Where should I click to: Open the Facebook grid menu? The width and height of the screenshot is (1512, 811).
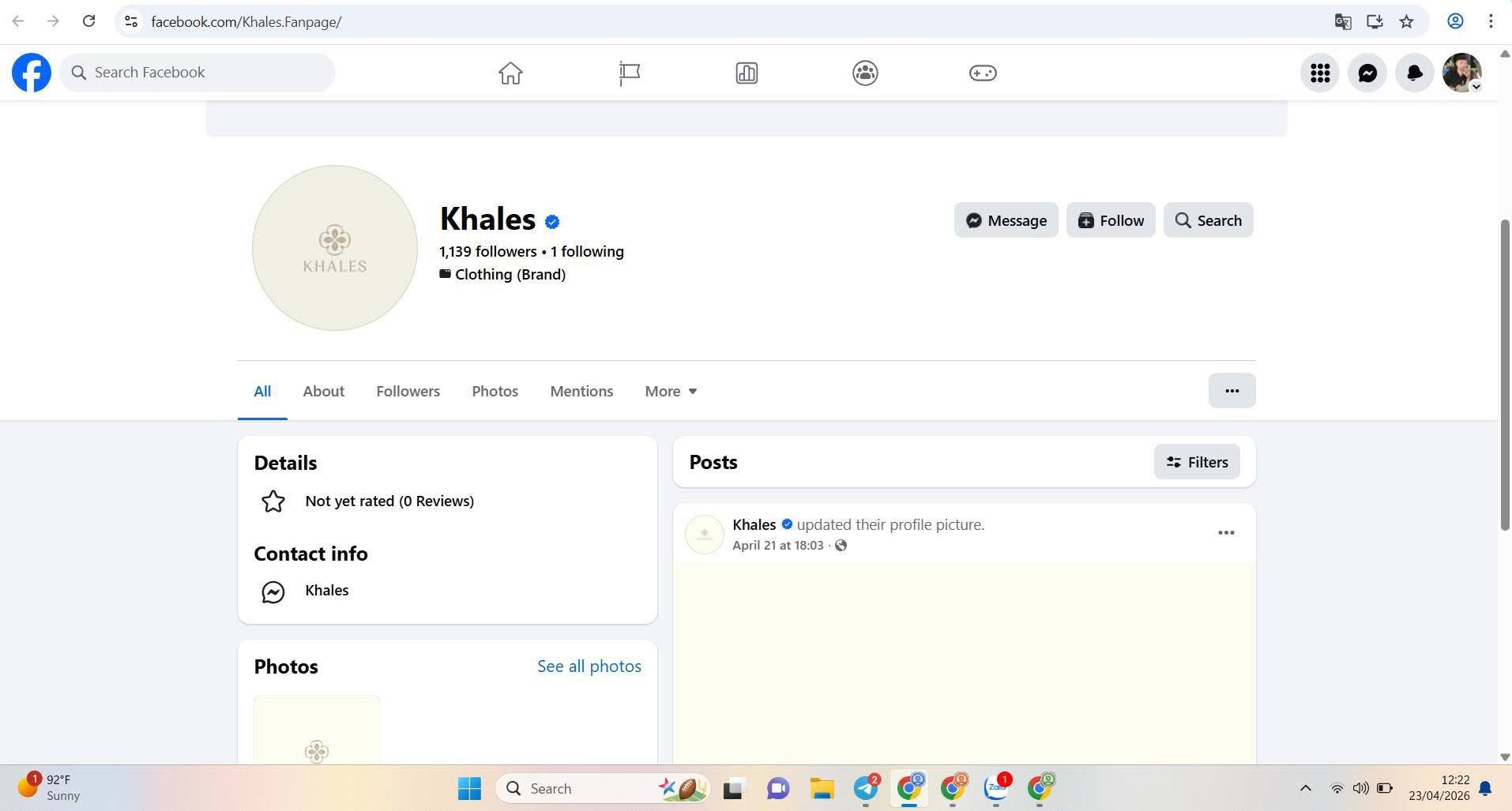[1320, 73]
